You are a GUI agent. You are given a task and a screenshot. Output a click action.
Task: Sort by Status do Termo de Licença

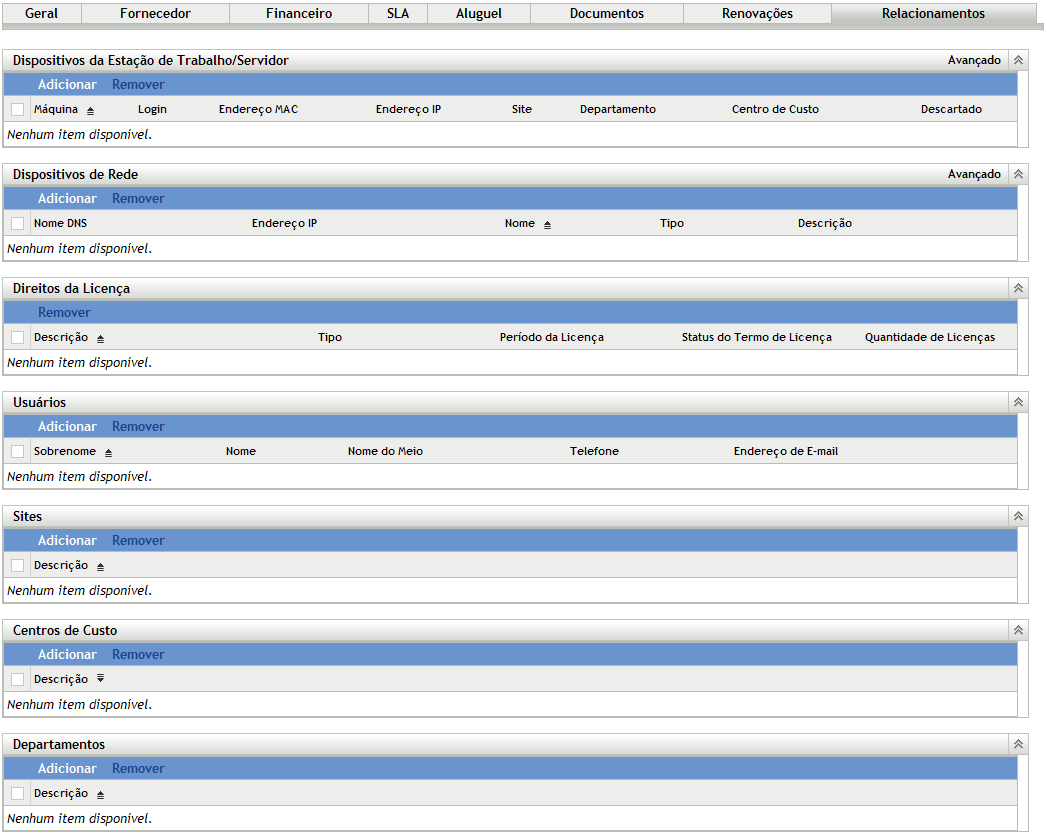pos(757,338)
